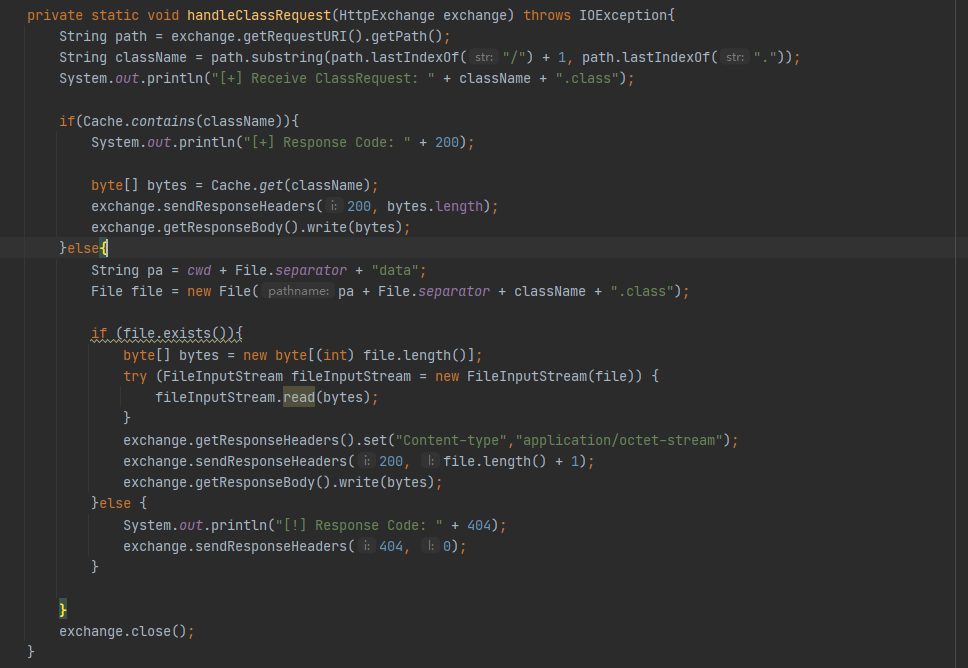Click the handleClassRequest method name
This screenshot has height=668, width=968.
pos(259,15)
